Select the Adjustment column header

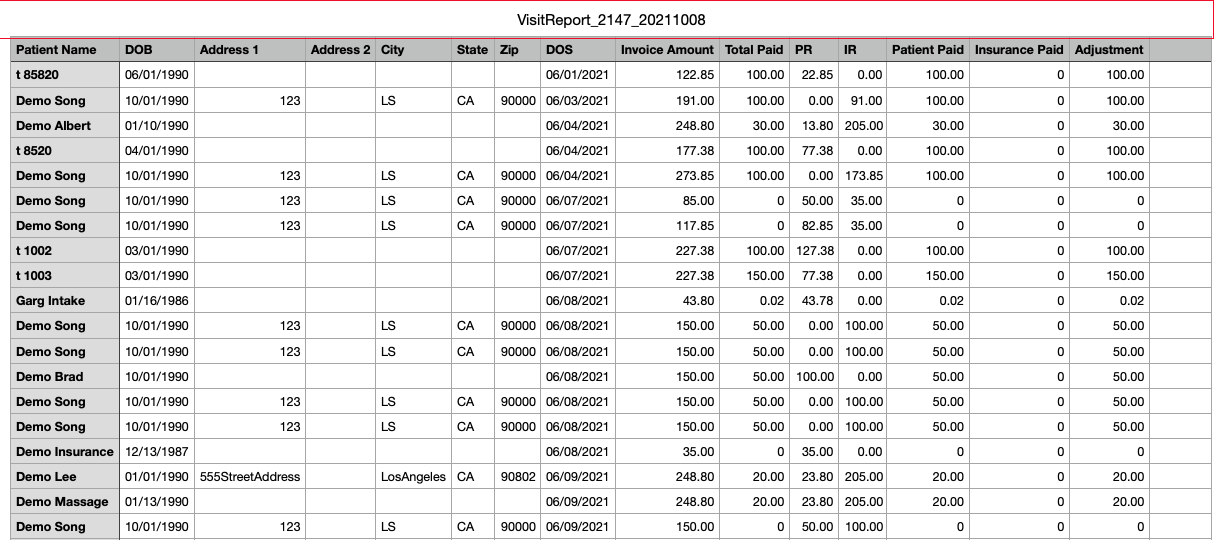point(1110,49)
